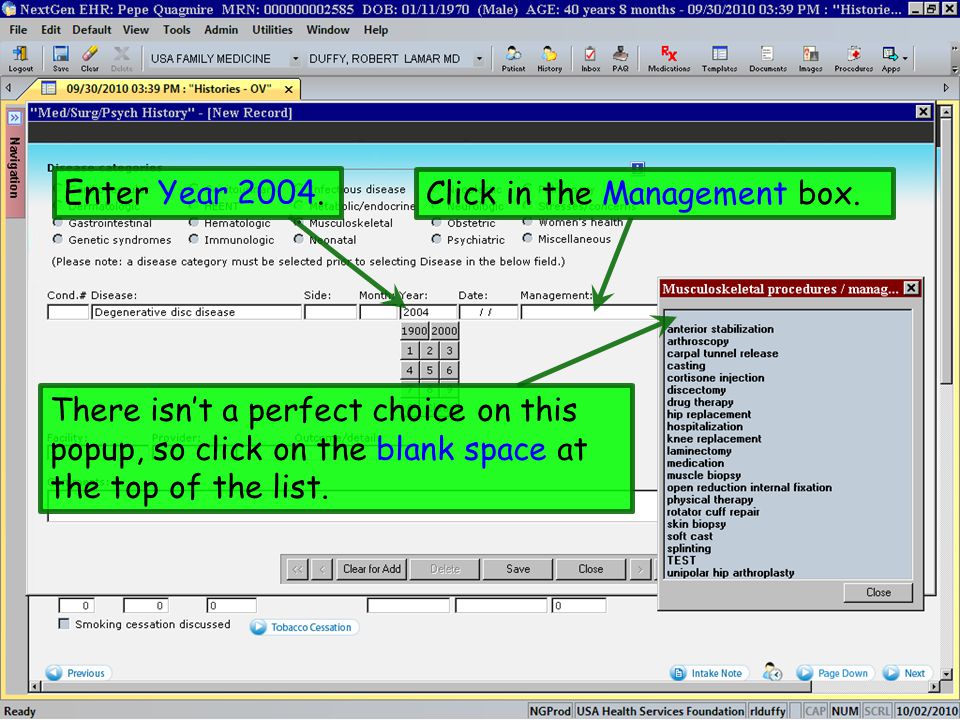
Task: Switch to the Histories - OV tab
Action: coord(168,89)
